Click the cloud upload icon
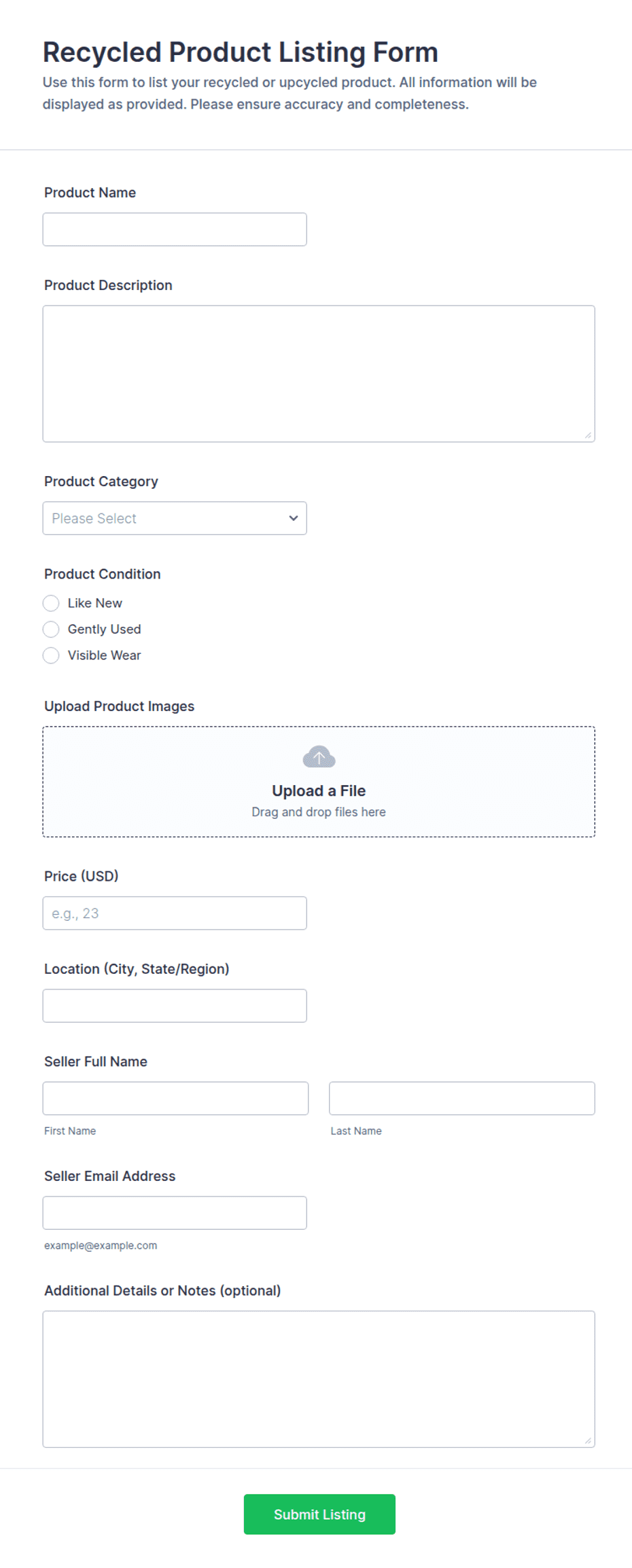The width and height of the screenshot is (632, 1568). pos(319,756)
